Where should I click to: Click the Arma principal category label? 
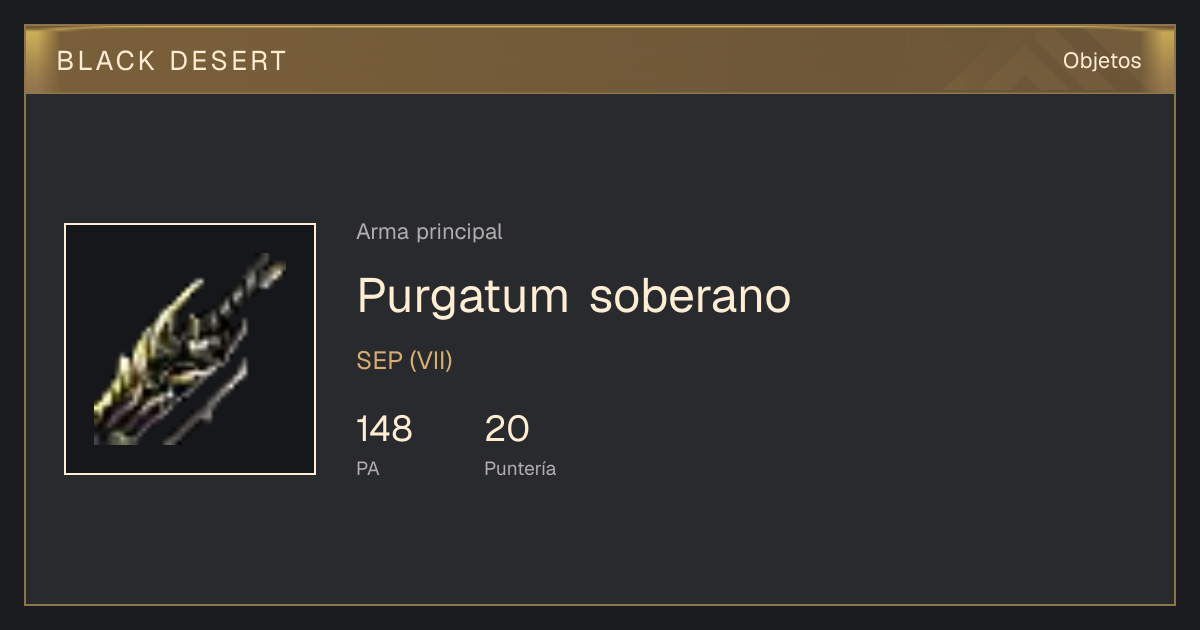point(429,232)
